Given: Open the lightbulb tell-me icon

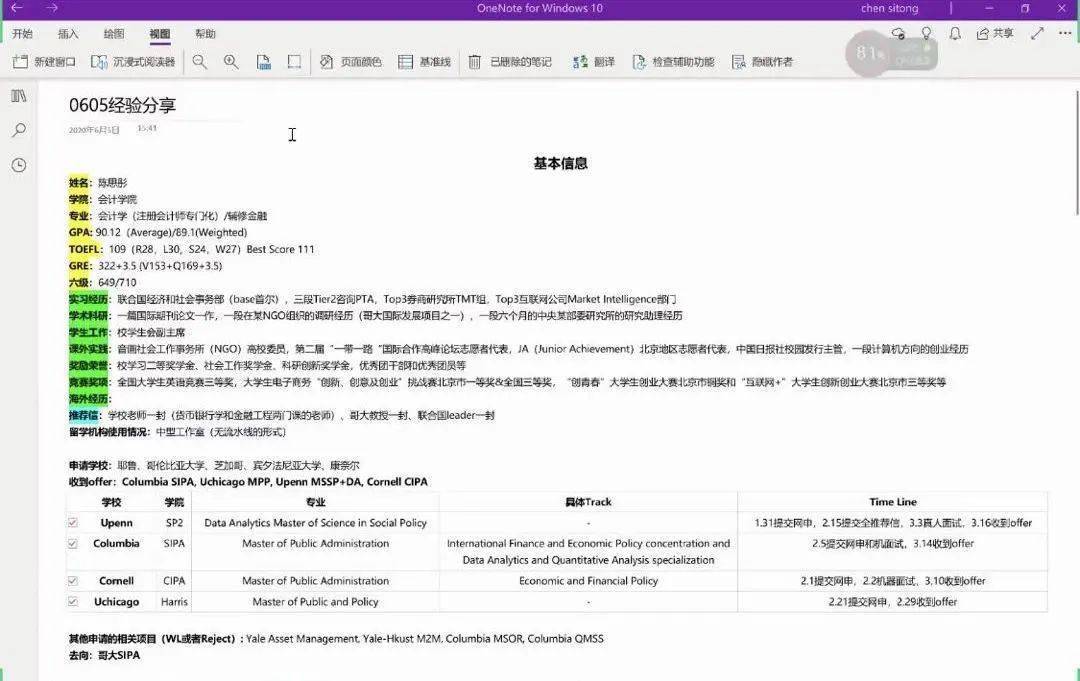Looking at the screenshot, I should pyautogui.click(x=926, y=33).
